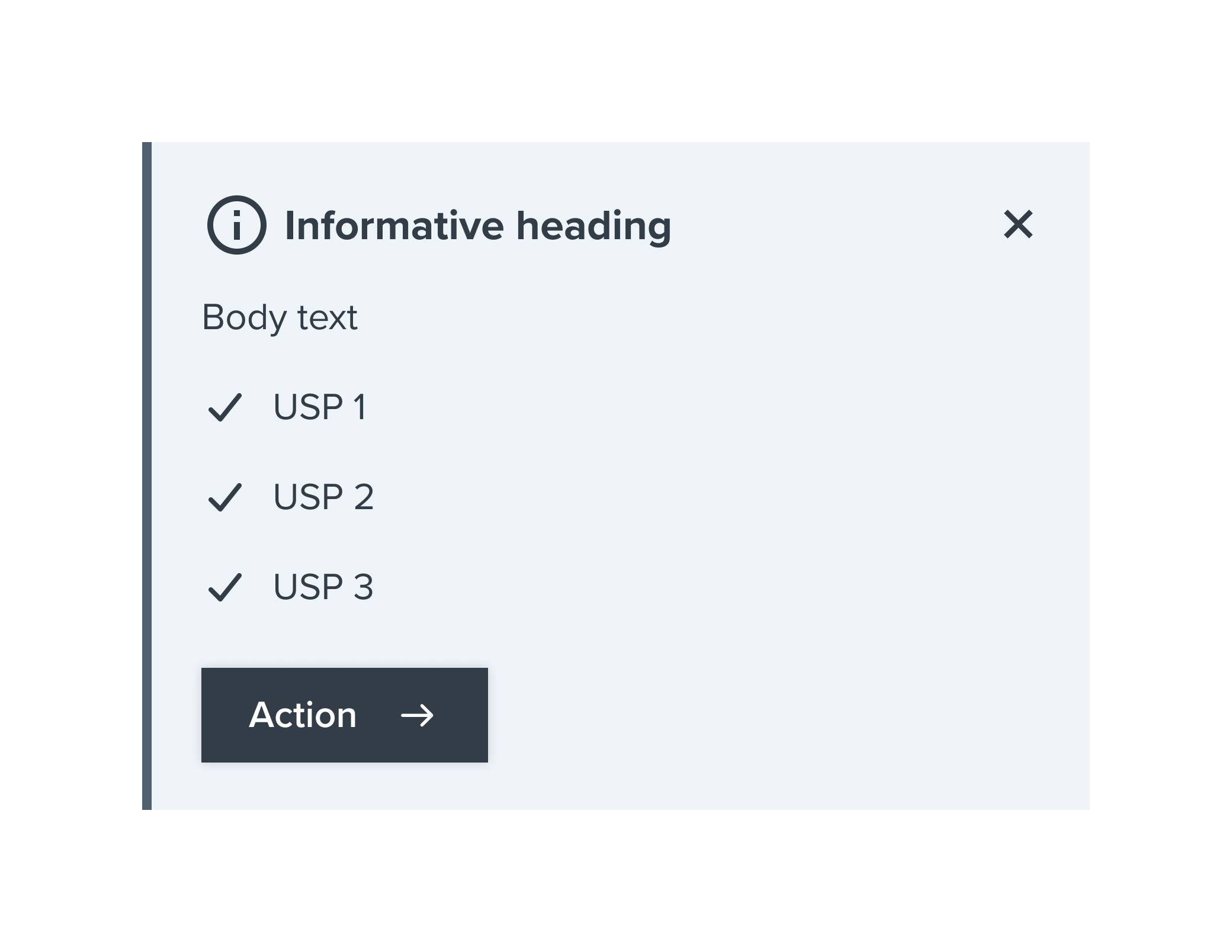Click the info circle icon
Screen dimensions: 1232x952
(x=236, y=225)
